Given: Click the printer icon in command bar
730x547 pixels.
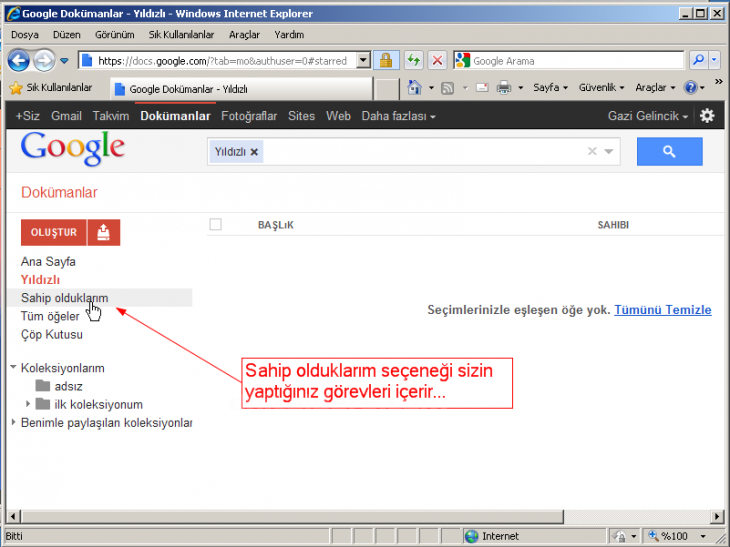Looking at the screenshot, I should pyautogui.click(x=504, y=88).
